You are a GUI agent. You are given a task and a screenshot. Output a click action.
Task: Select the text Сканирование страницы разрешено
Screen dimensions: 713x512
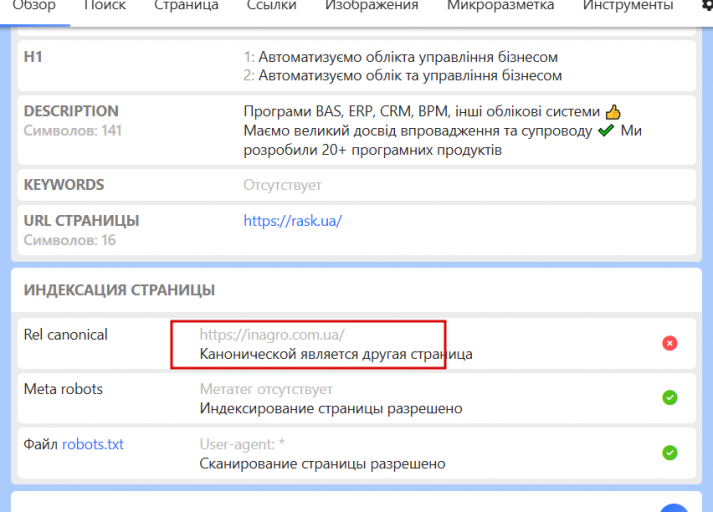[322, 464]
